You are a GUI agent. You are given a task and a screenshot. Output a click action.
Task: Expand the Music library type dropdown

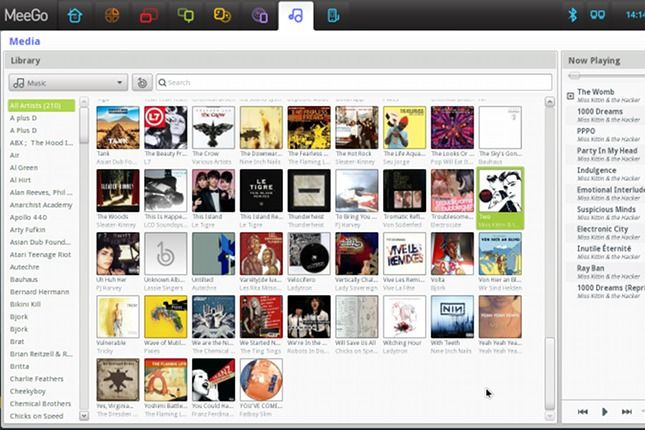coord(67,83)
